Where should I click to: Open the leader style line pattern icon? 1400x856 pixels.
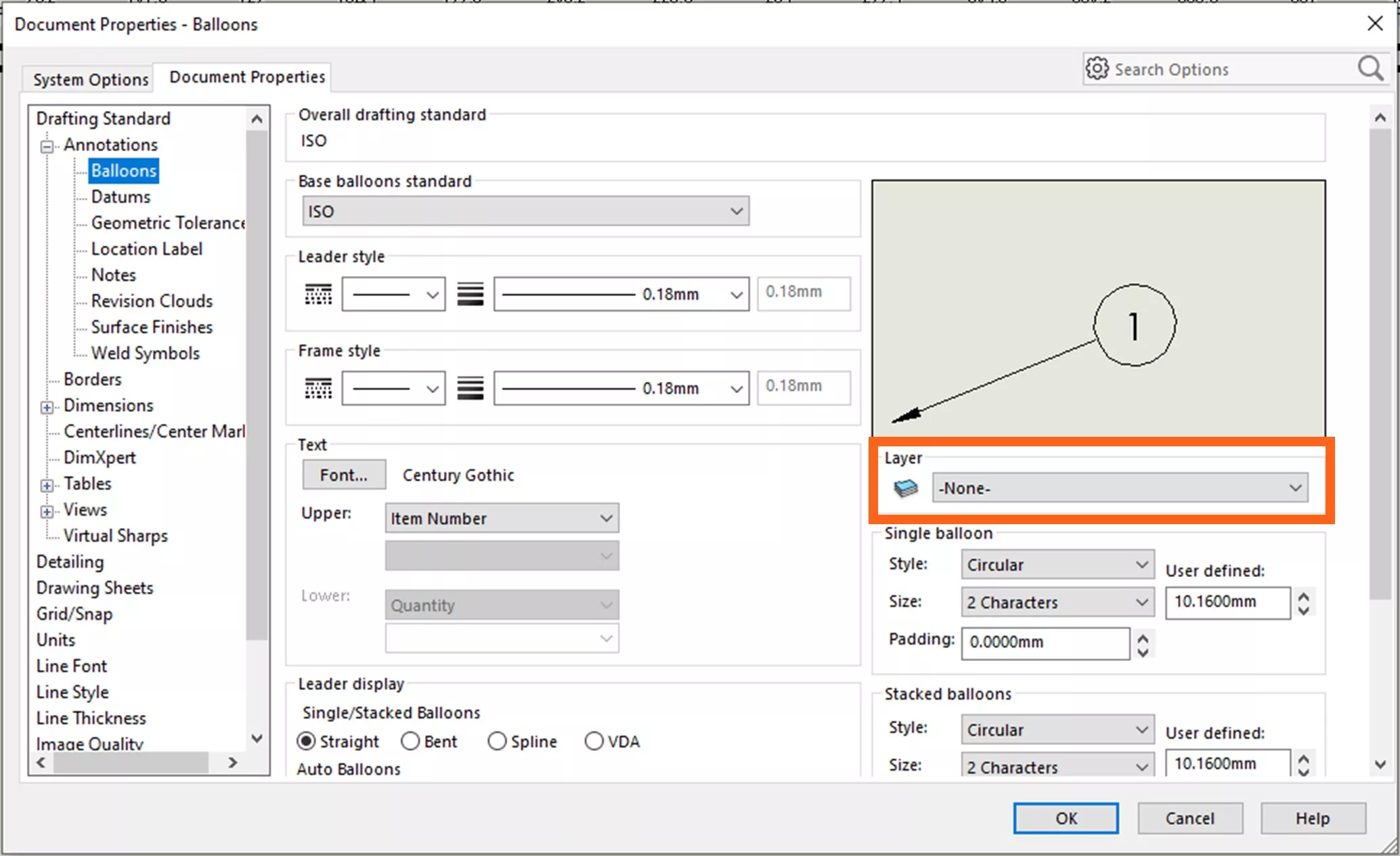(x=318, y=293)
